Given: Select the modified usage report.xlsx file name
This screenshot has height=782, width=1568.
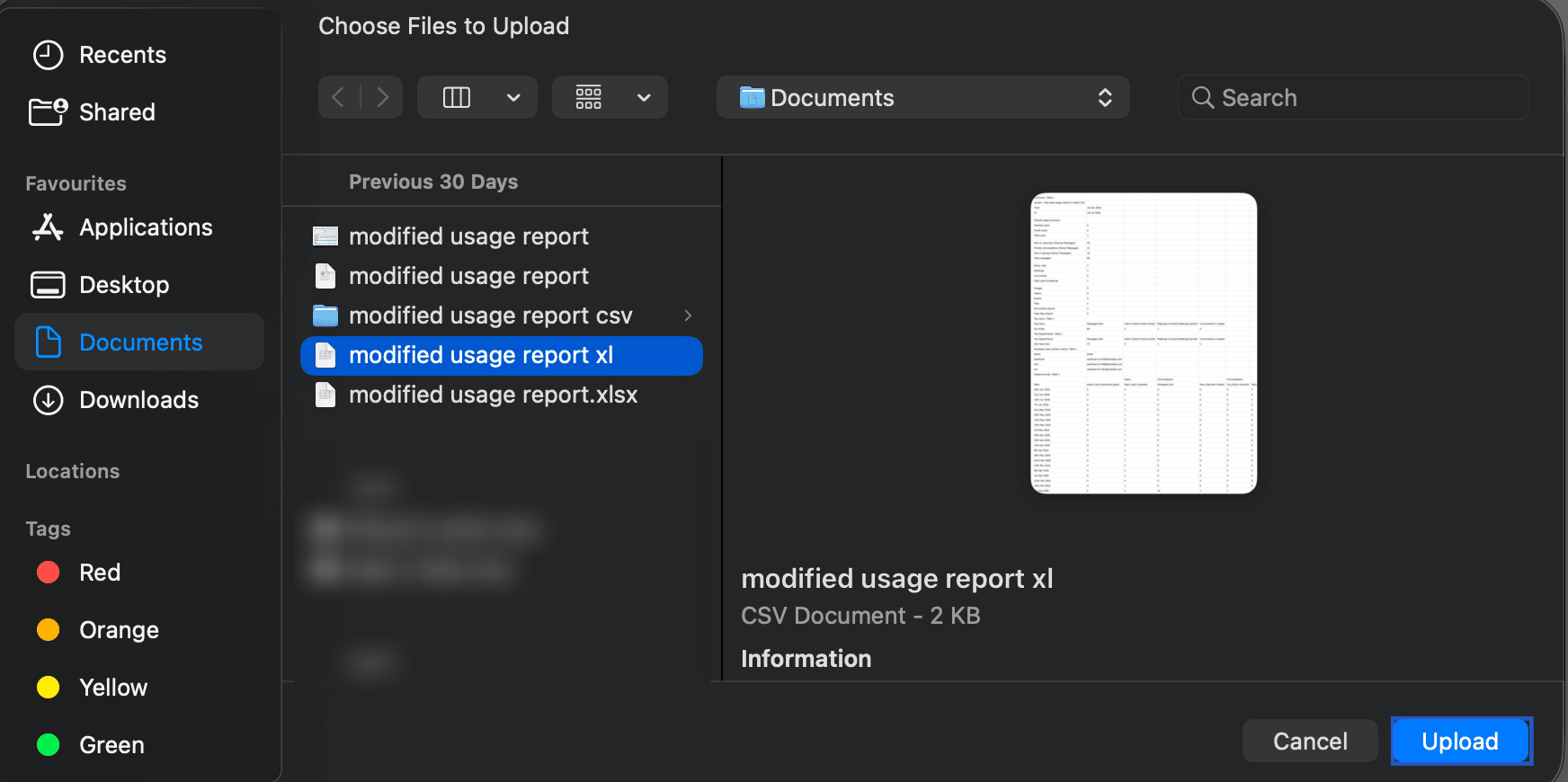Looking at the screenshot, I should [x=494, y=395].
